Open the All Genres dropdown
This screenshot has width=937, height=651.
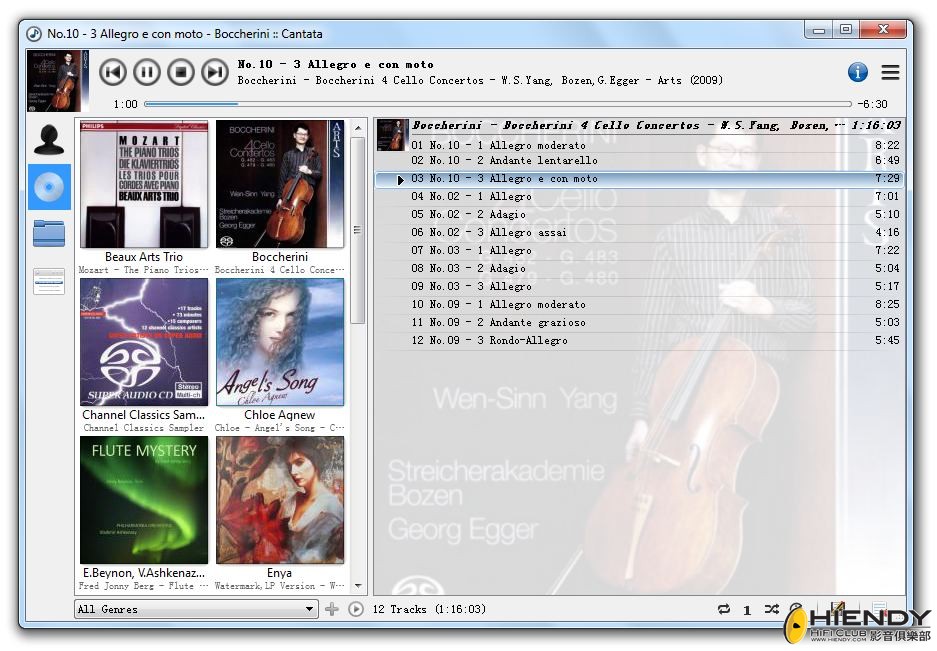tap(196, 609)
